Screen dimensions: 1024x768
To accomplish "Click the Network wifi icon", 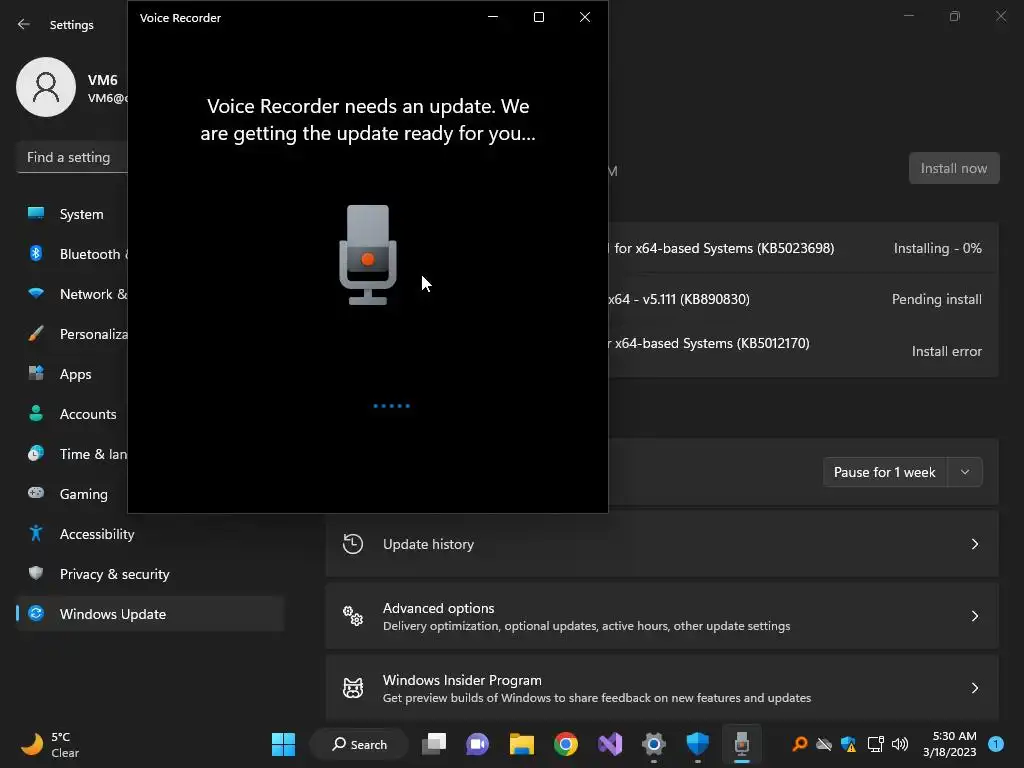I will tap(36, 293).
